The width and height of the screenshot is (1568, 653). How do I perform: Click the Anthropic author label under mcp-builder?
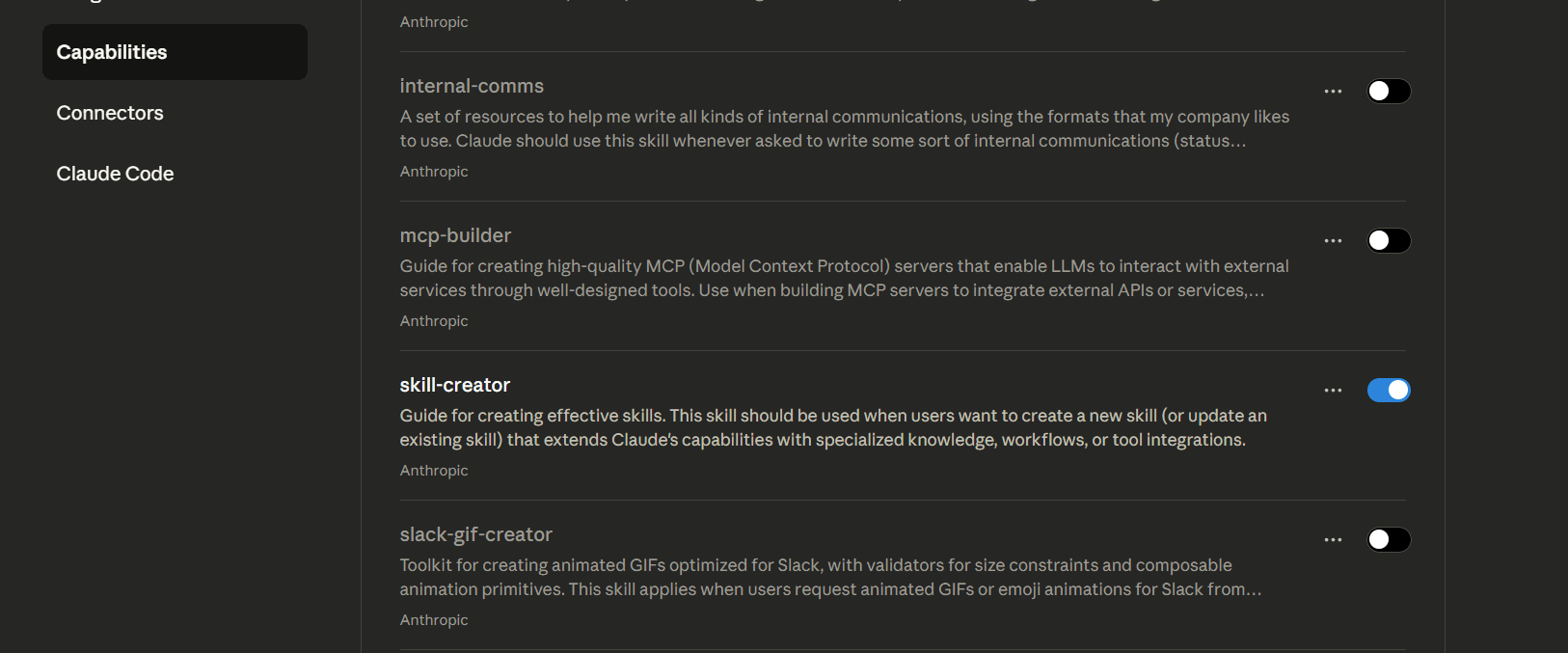434,321
